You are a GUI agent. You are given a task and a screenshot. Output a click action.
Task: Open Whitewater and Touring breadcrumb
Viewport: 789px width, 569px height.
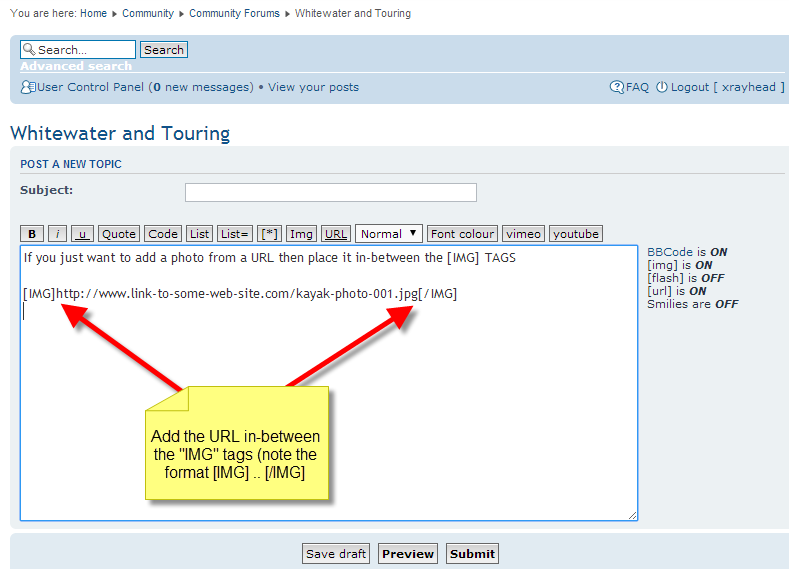click(353, 13)
